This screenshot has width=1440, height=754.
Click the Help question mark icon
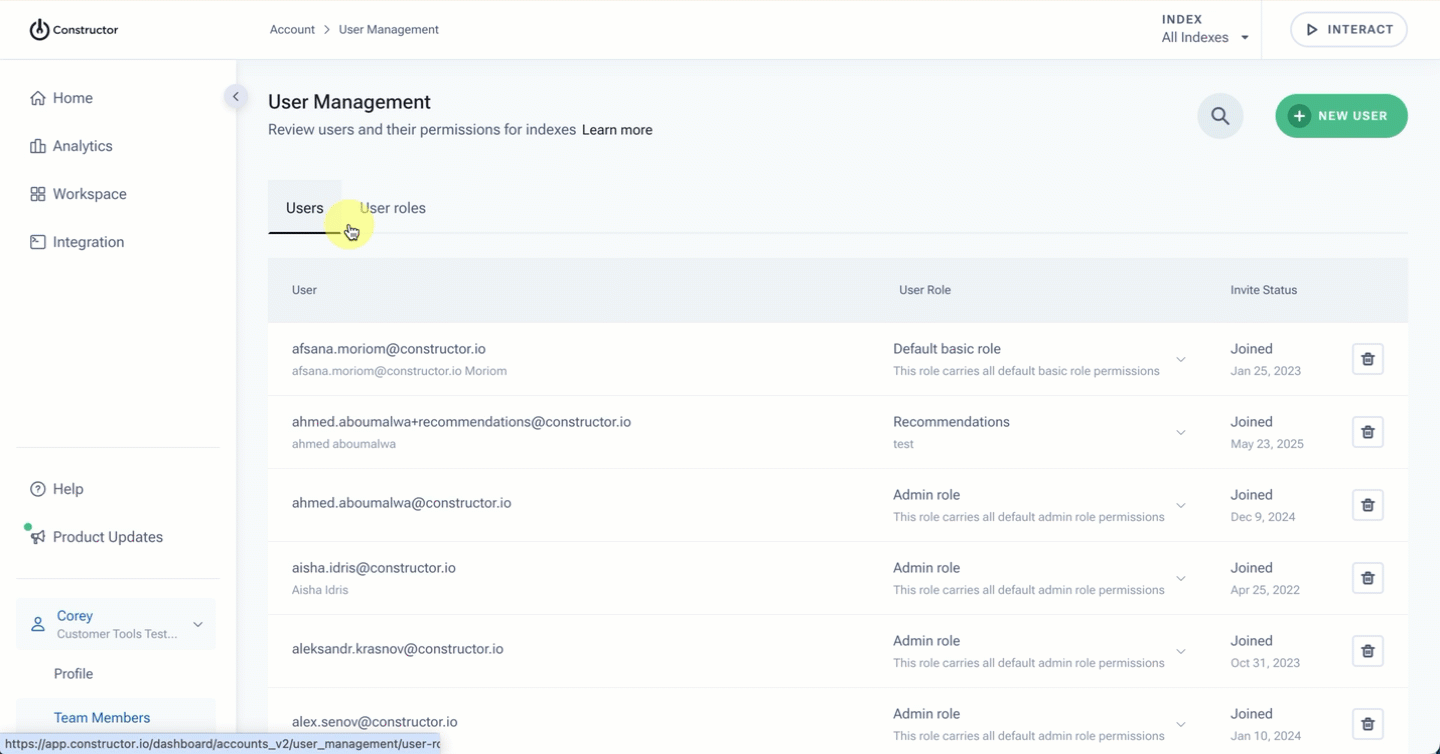38,489
